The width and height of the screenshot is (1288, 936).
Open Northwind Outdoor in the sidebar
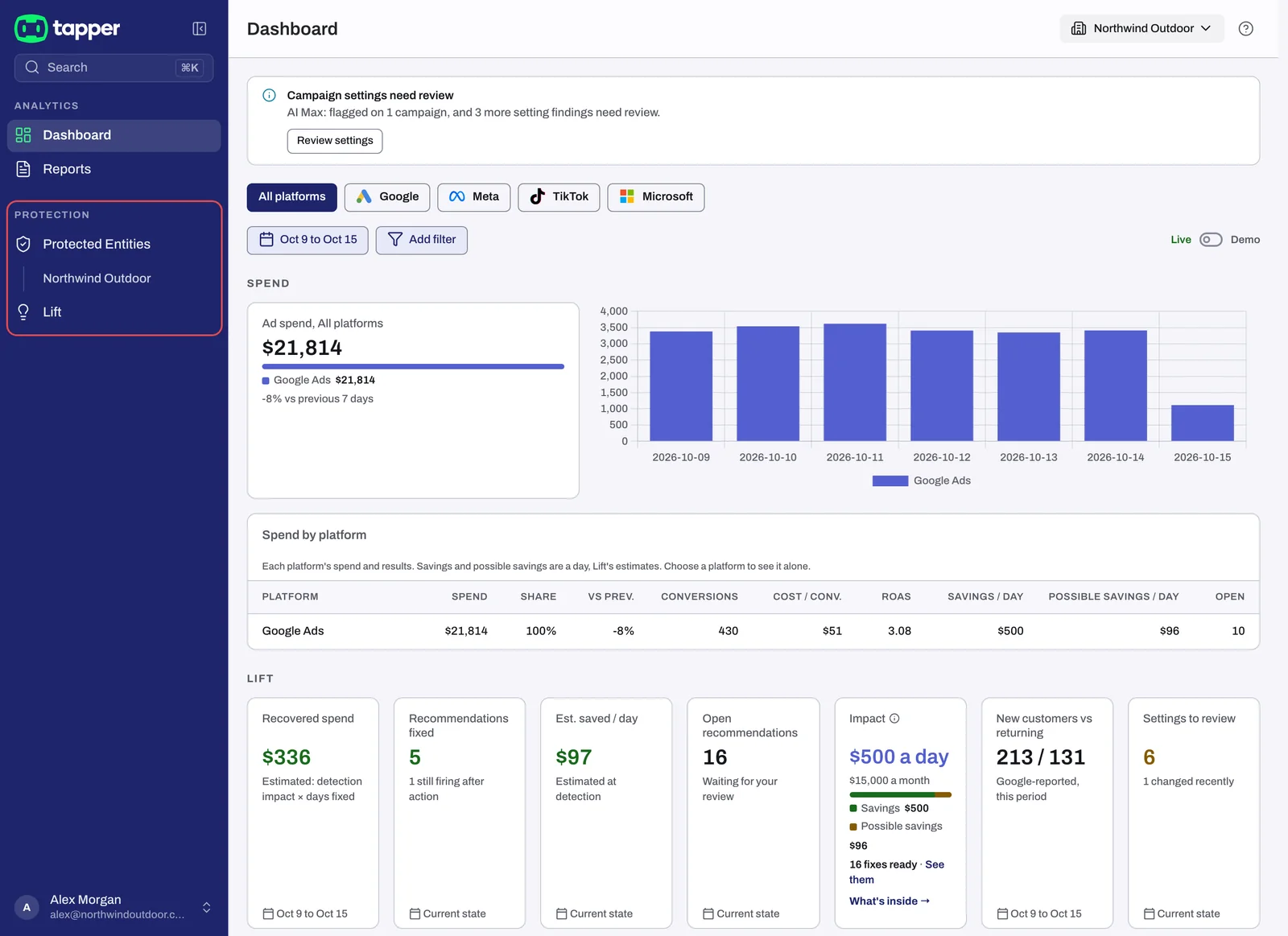tap(97, 278)
